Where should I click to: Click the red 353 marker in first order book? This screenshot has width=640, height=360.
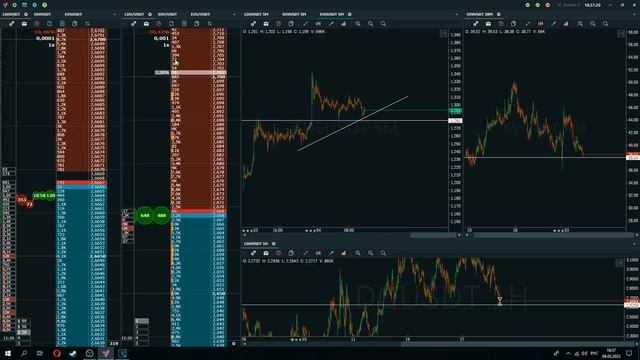coord(22,200)
